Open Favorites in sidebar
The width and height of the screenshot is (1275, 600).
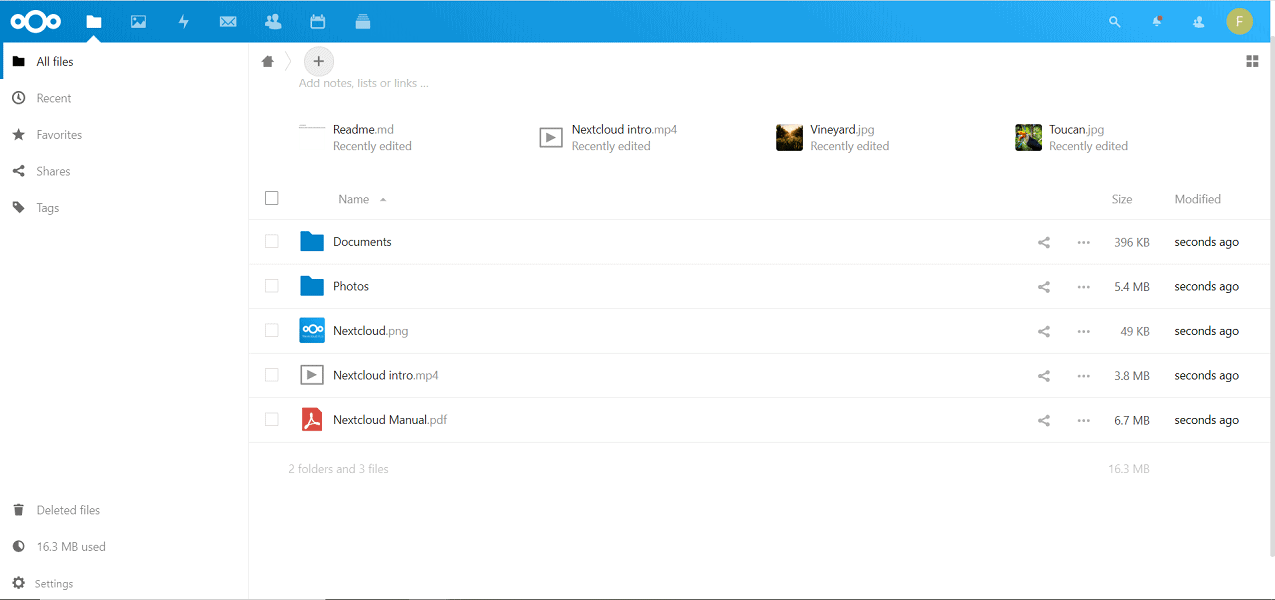point(124,135)
